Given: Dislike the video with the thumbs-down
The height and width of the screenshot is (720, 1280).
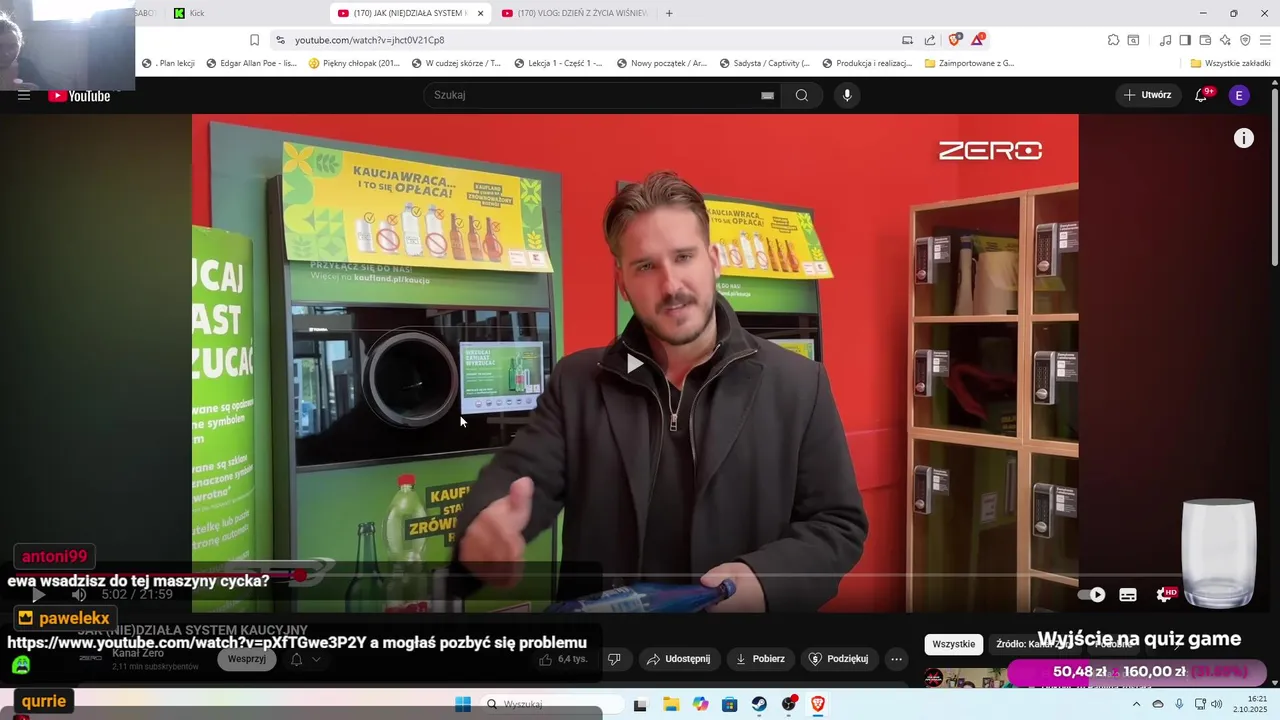Looking at the screenshot, I should point(615,659).
